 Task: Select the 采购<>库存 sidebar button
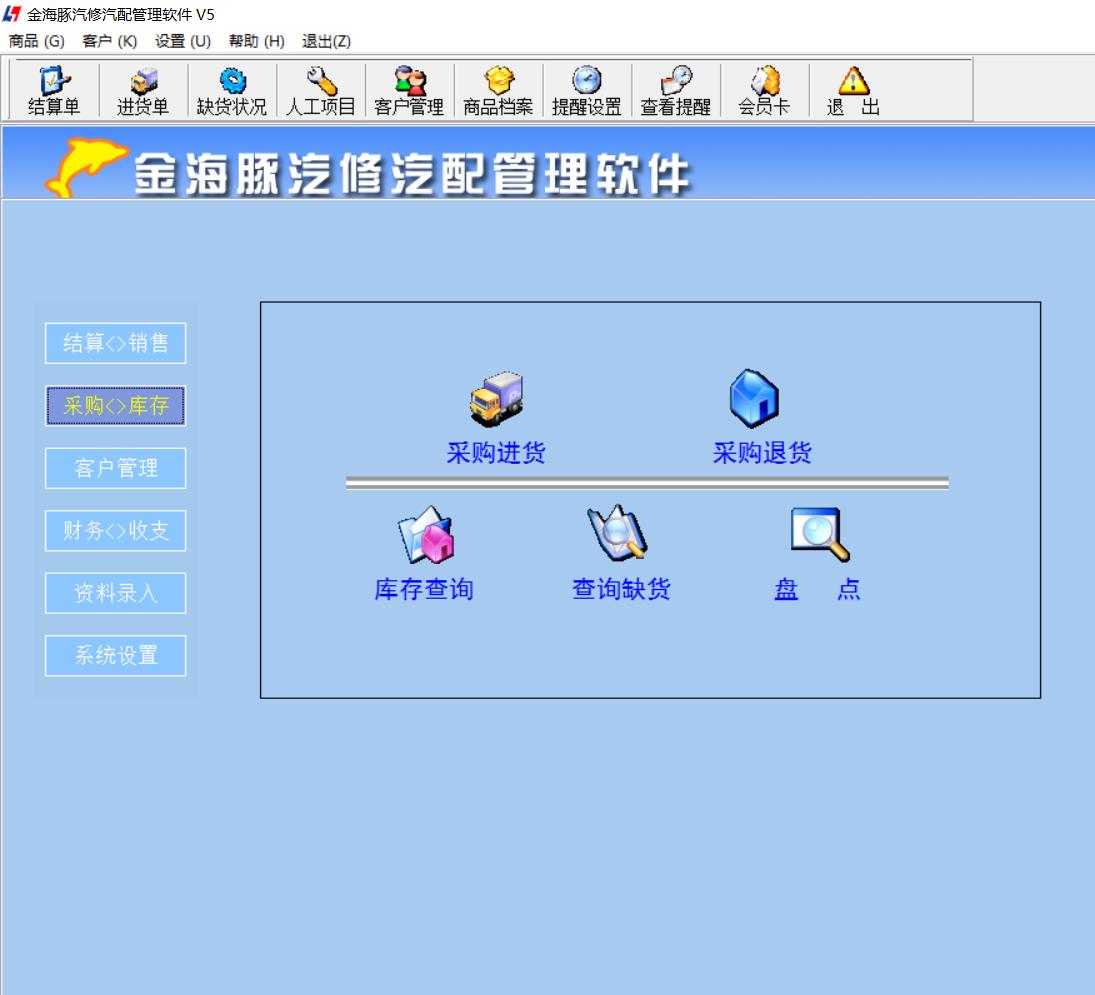[115, 406]
